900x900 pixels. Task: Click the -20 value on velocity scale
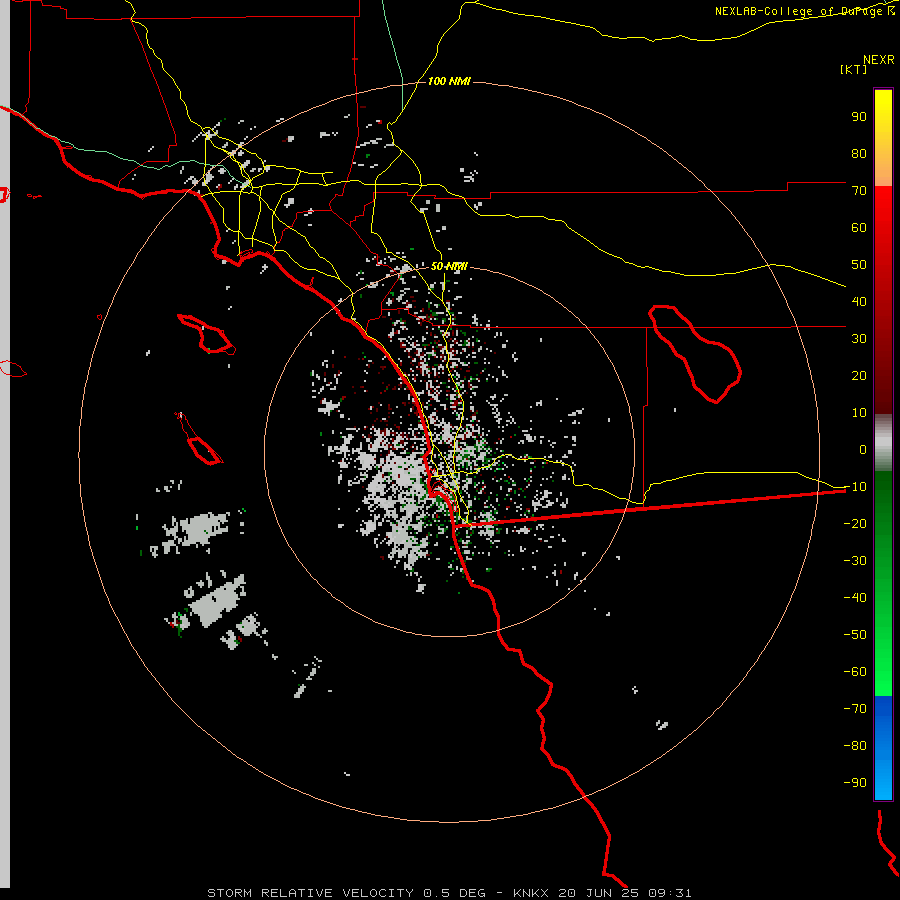pos(855,524)
